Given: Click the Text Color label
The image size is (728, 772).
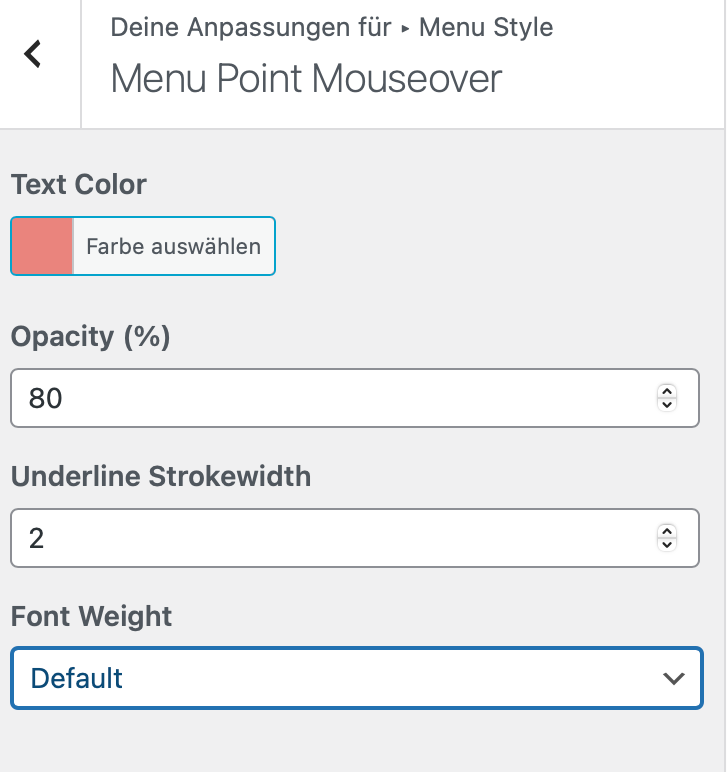Looking at the screenshot, I should [x=79, y=185].
